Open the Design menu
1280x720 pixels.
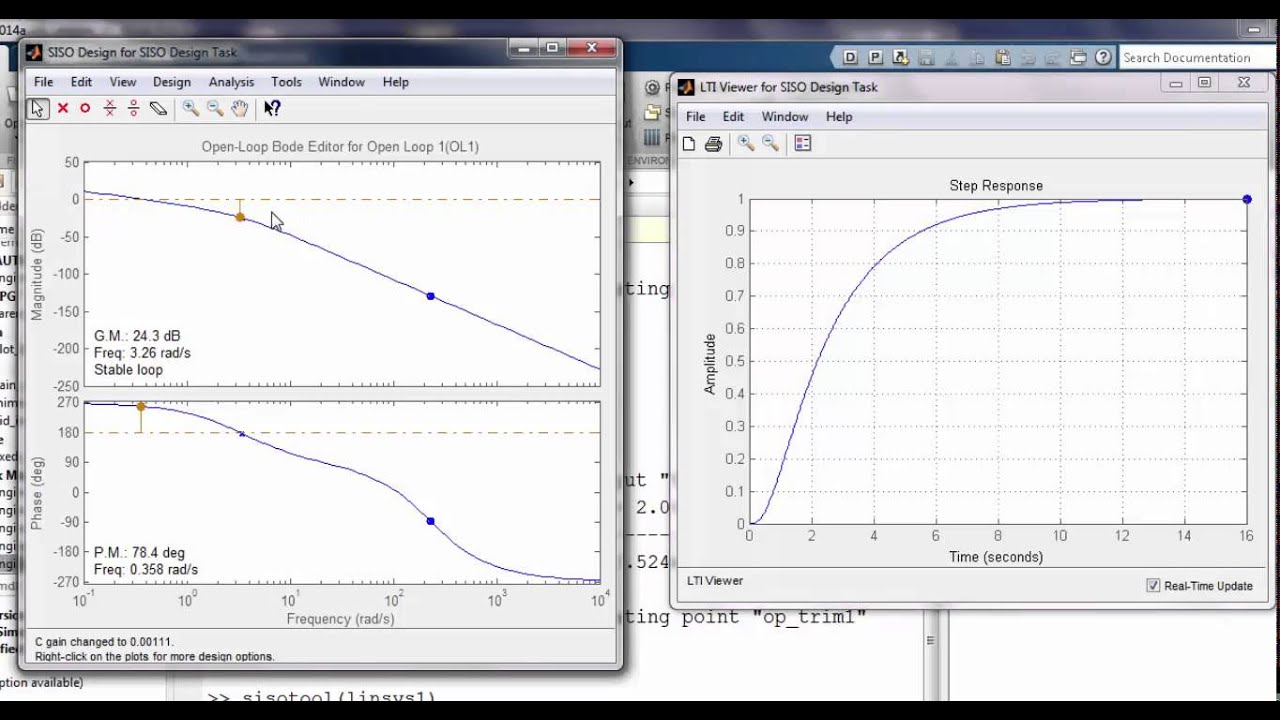point(172,82)
